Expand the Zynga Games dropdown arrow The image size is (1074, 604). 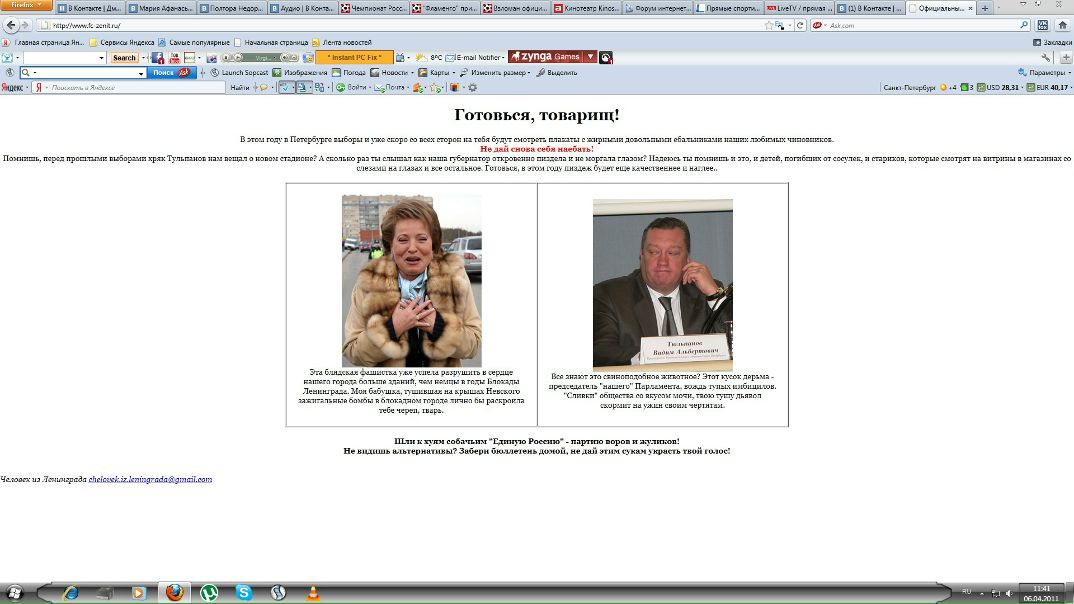tap(591, 57)
